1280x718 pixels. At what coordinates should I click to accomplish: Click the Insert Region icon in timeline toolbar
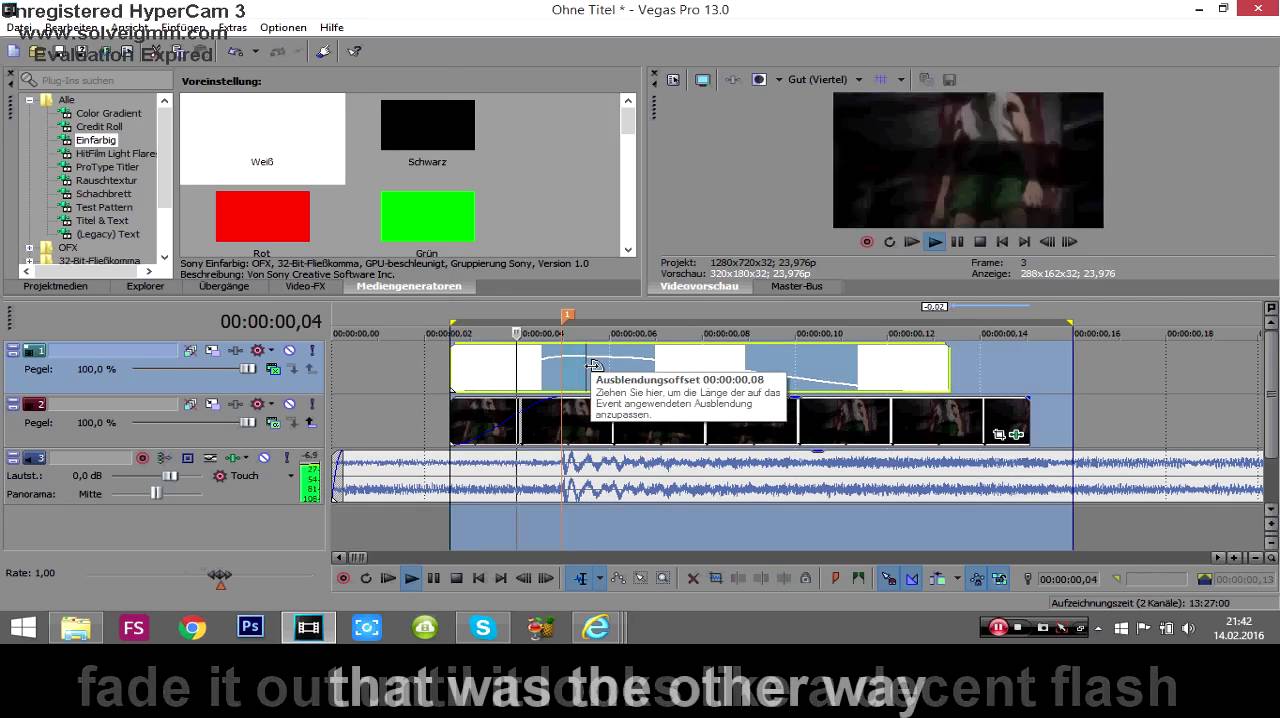[x=858, y=578]
